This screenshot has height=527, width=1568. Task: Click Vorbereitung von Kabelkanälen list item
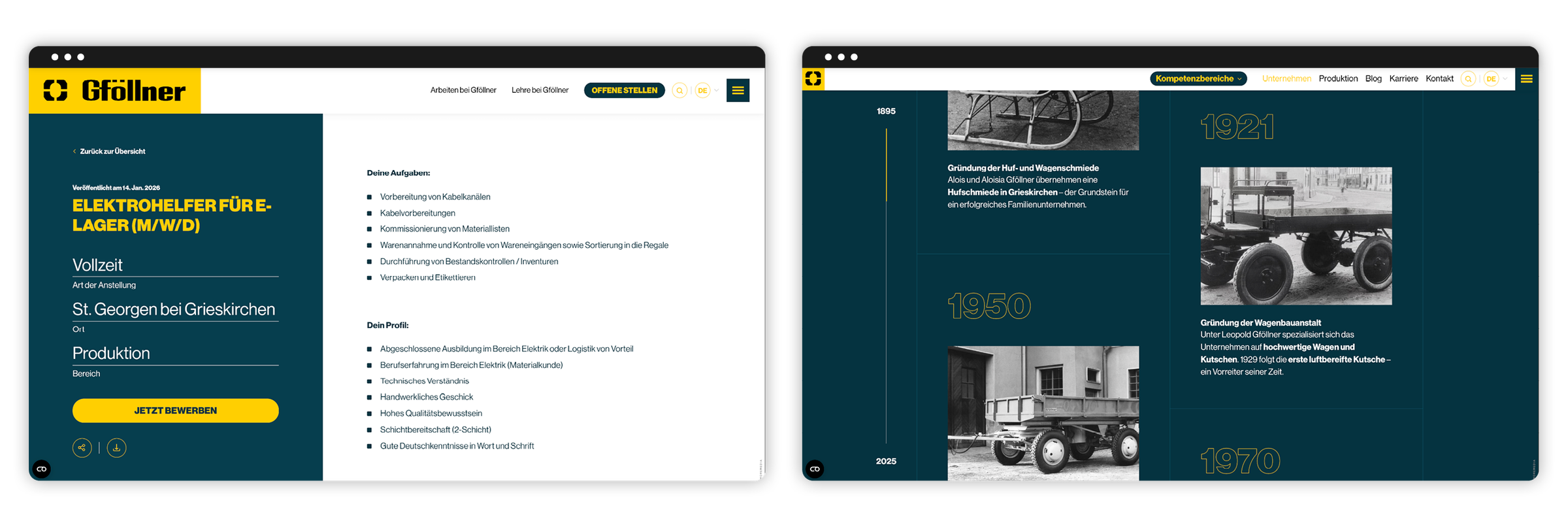pyautogui.click(x=435, y=197)
